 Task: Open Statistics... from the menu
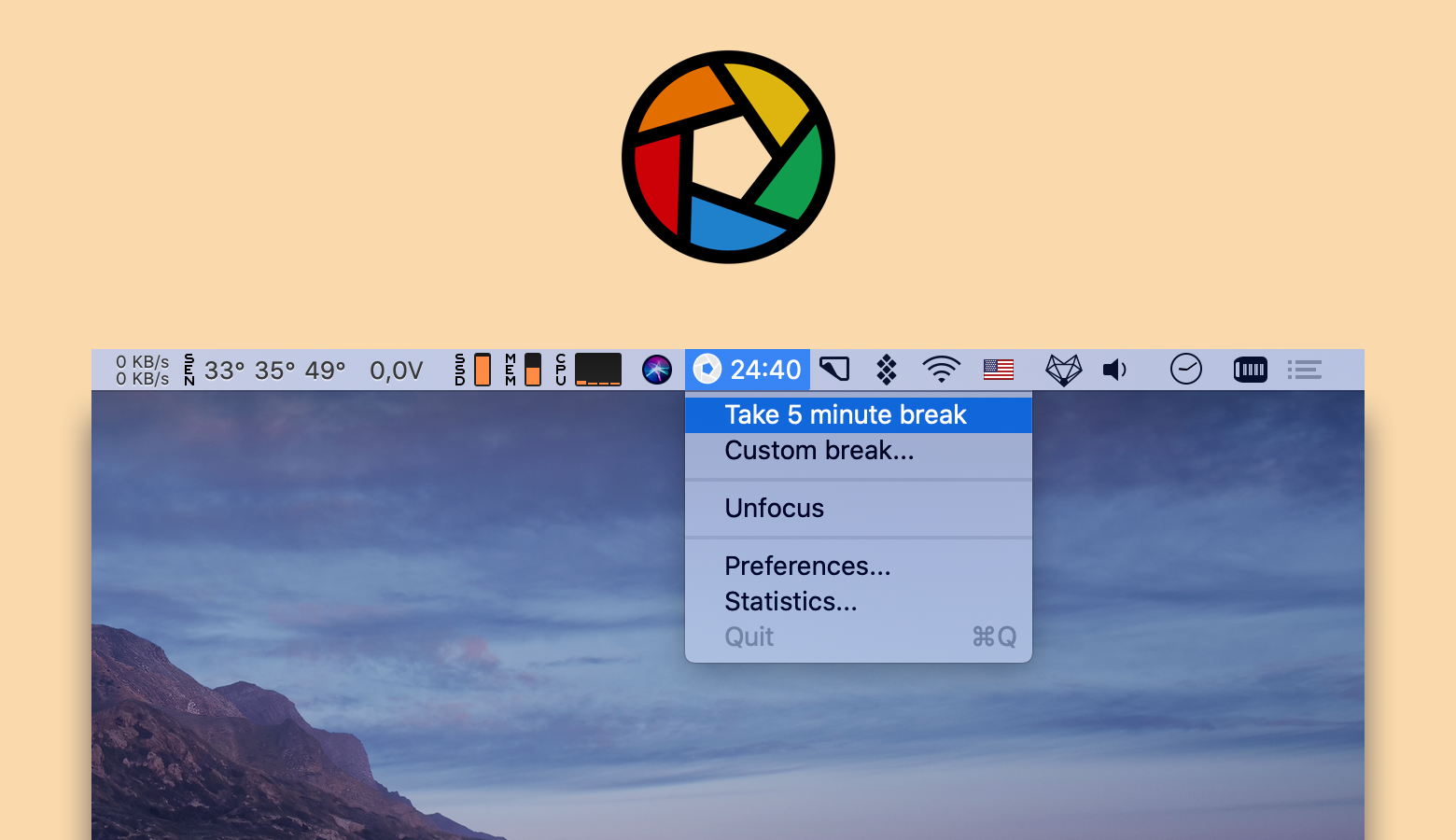coord(858,602)
